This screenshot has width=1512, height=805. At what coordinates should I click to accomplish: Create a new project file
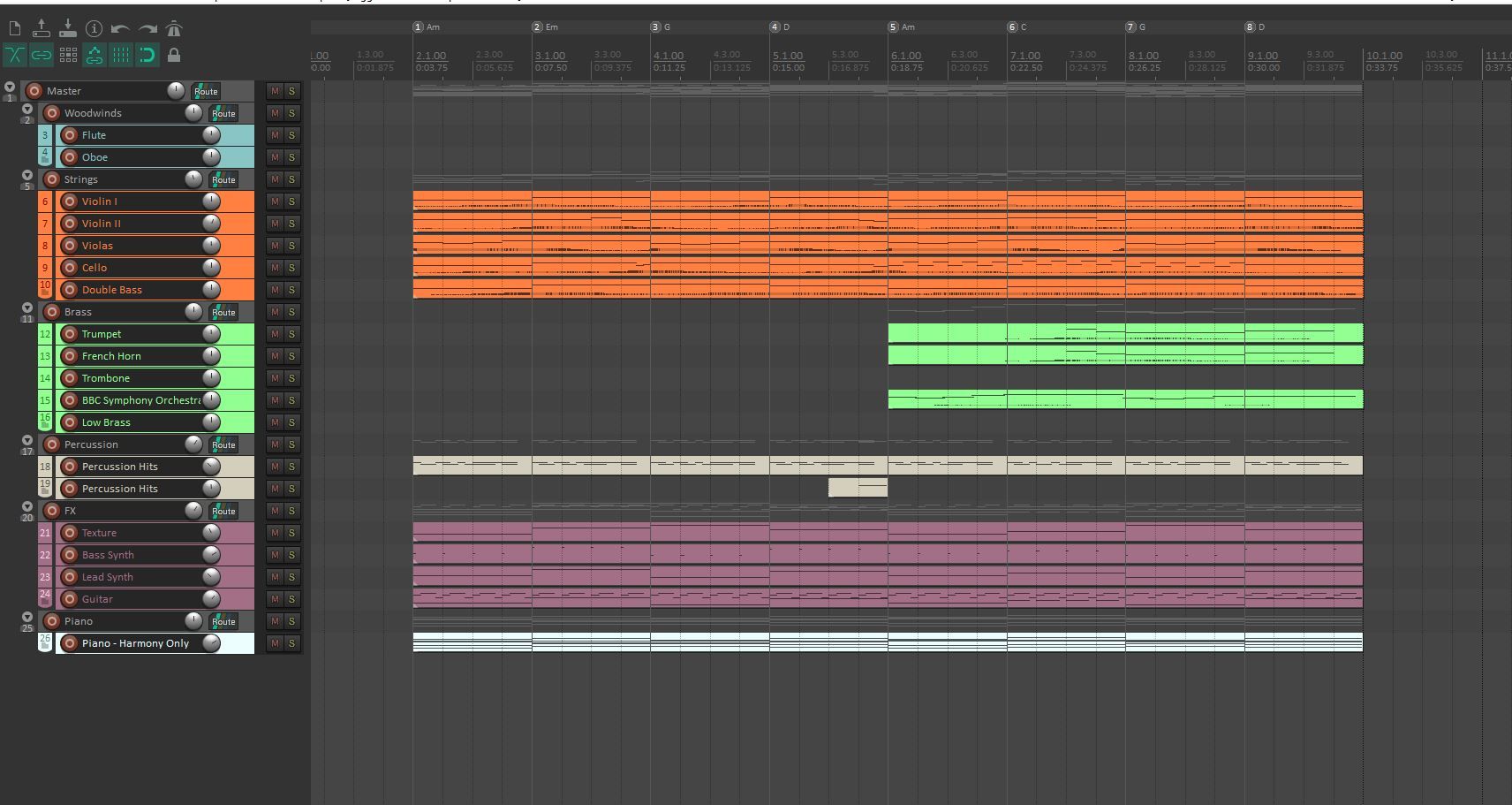pyautogui.click(x=14, y=28)
